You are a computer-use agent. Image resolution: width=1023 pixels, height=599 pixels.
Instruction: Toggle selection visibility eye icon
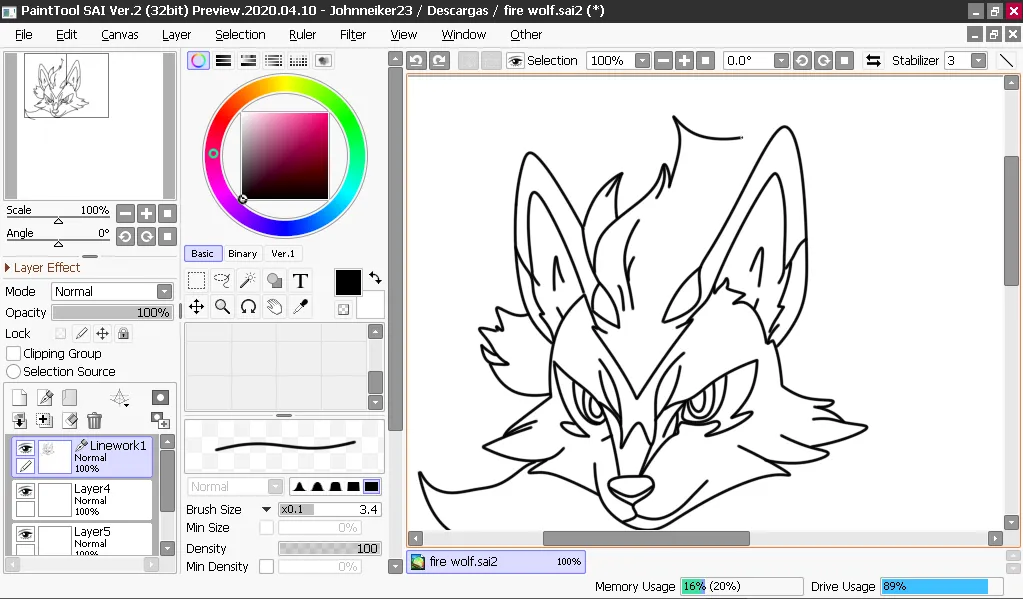click(515, 61)
